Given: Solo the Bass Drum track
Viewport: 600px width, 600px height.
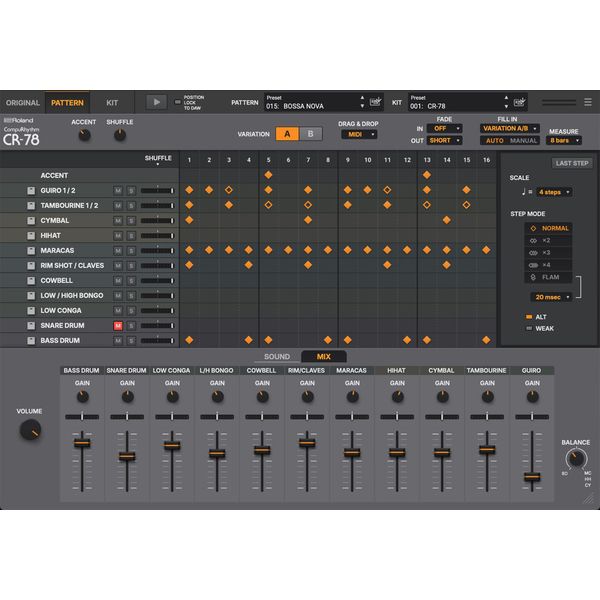Looking at the screenshot, I should (x=131, y=341).
